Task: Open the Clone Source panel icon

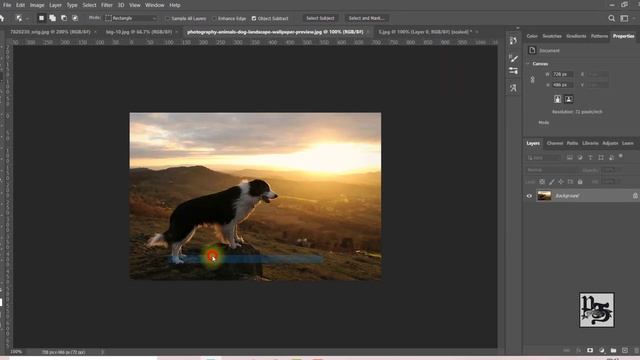Action: (x=513, y=88)
